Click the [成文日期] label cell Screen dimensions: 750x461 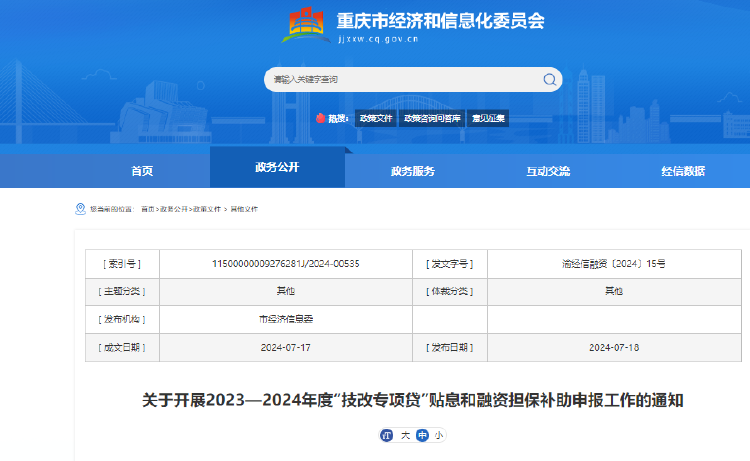122,348
